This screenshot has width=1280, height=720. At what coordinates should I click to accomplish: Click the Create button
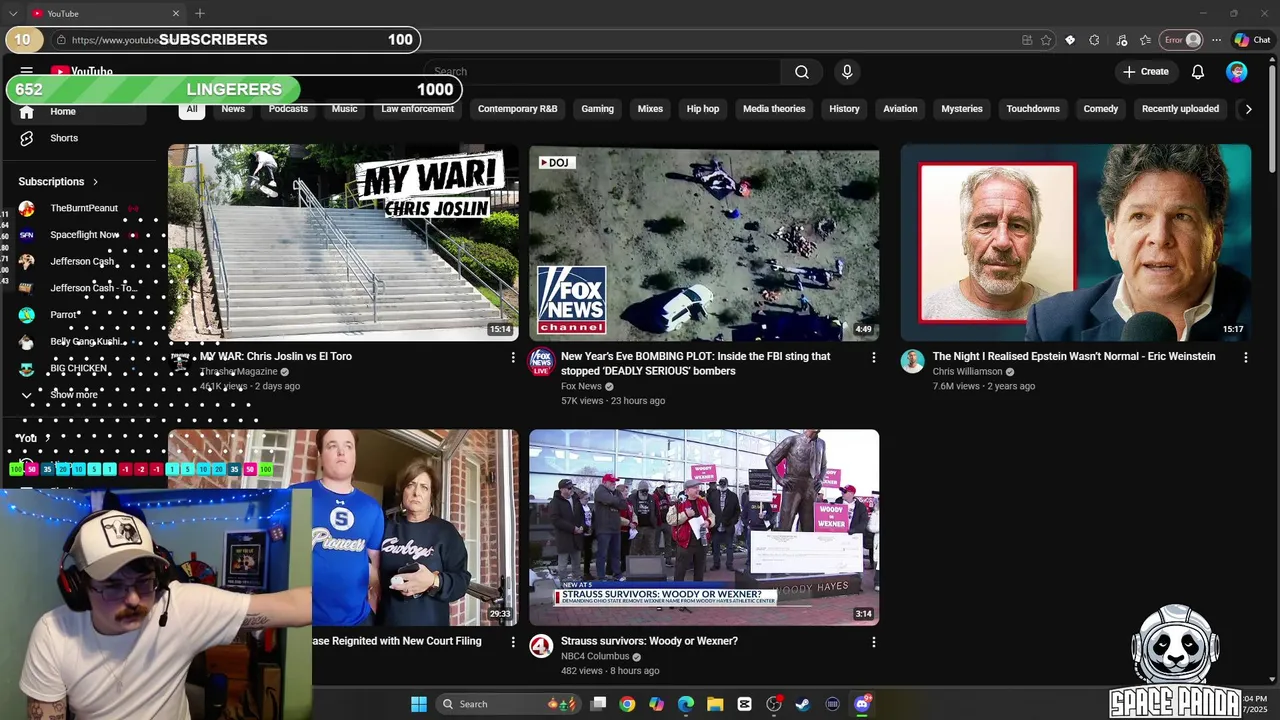pos(1145,72)
